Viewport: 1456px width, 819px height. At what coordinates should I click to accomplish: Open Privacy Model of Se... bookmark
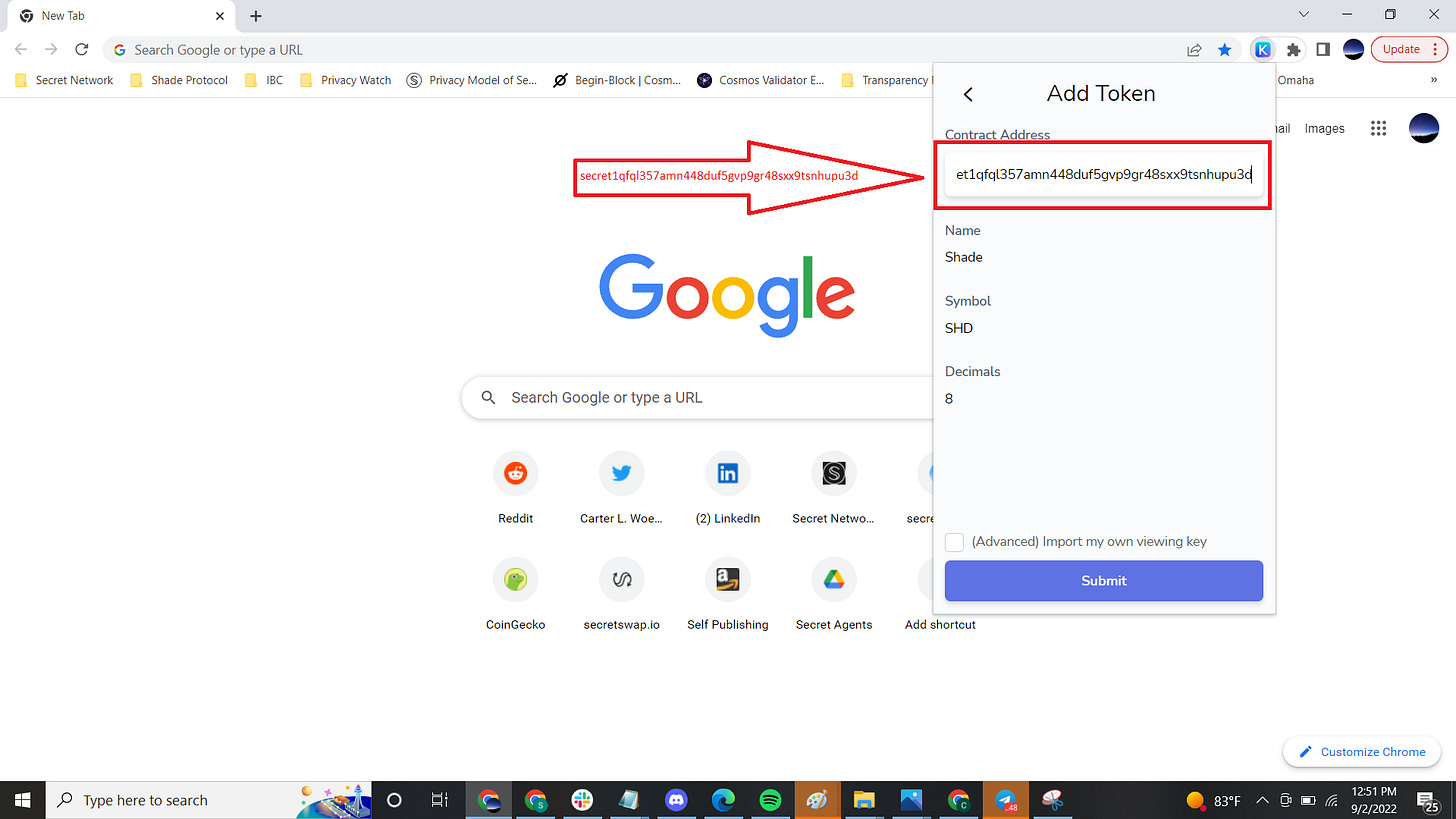(x=472, y=80)
